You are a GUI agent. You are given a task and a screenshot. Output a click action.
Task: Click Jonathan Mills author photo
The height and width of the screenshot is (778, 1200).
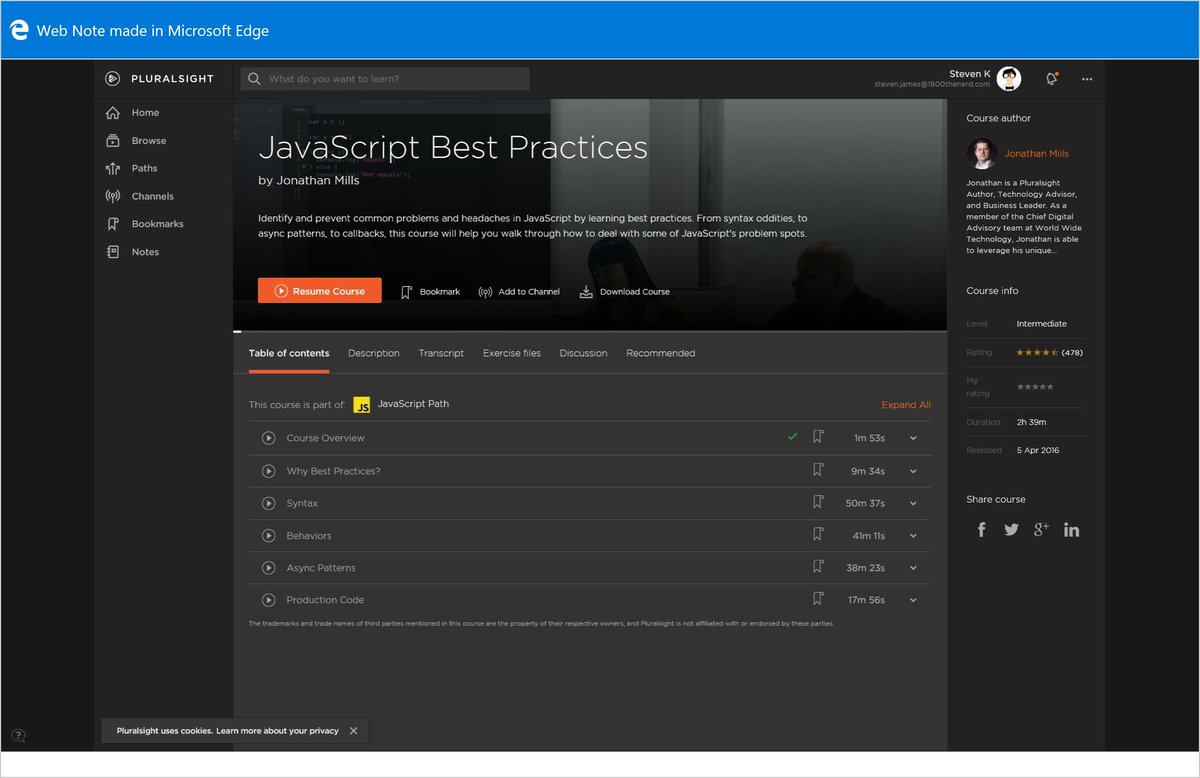982,153
